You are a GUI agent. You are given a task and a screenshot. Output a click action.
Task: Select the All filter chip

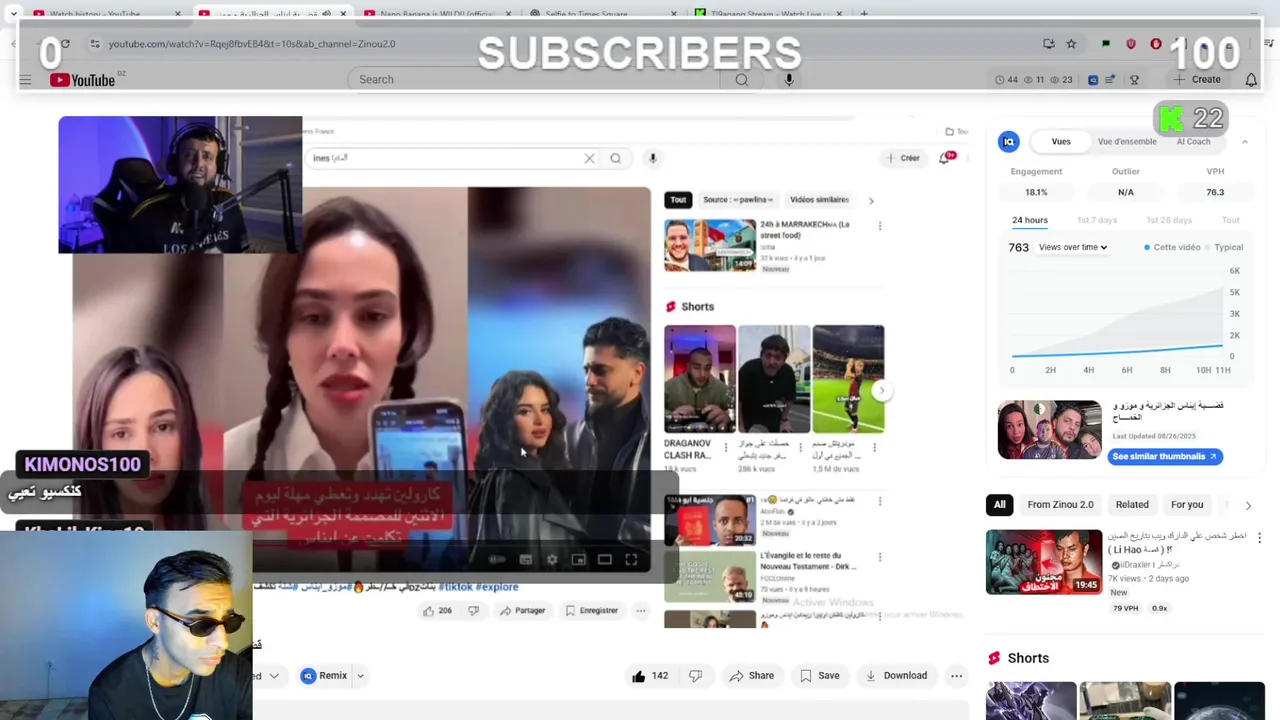[x=999, y=505]
